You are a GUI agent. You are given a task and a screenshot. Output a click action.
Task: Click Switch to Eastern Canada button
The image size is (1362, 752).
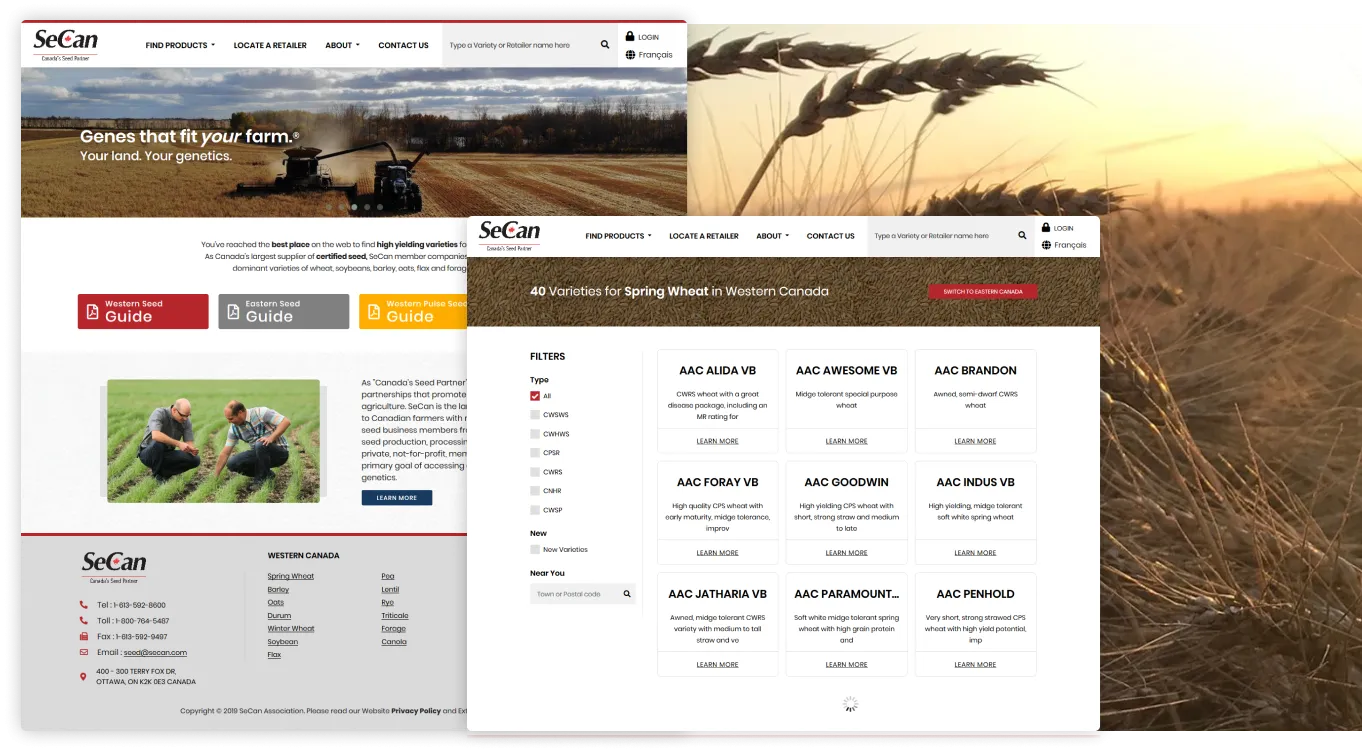(x=983, y=292)
